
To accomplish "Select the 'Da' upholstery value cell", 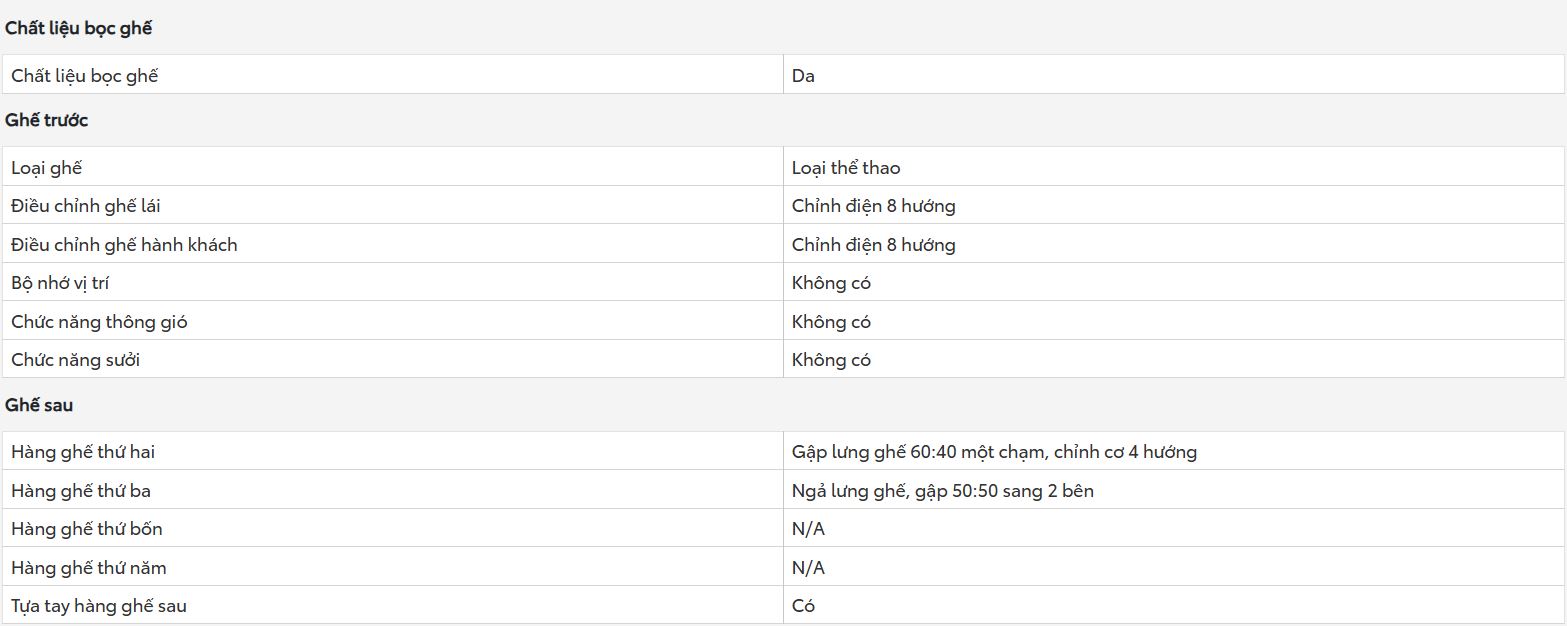I will click(803, 75).
